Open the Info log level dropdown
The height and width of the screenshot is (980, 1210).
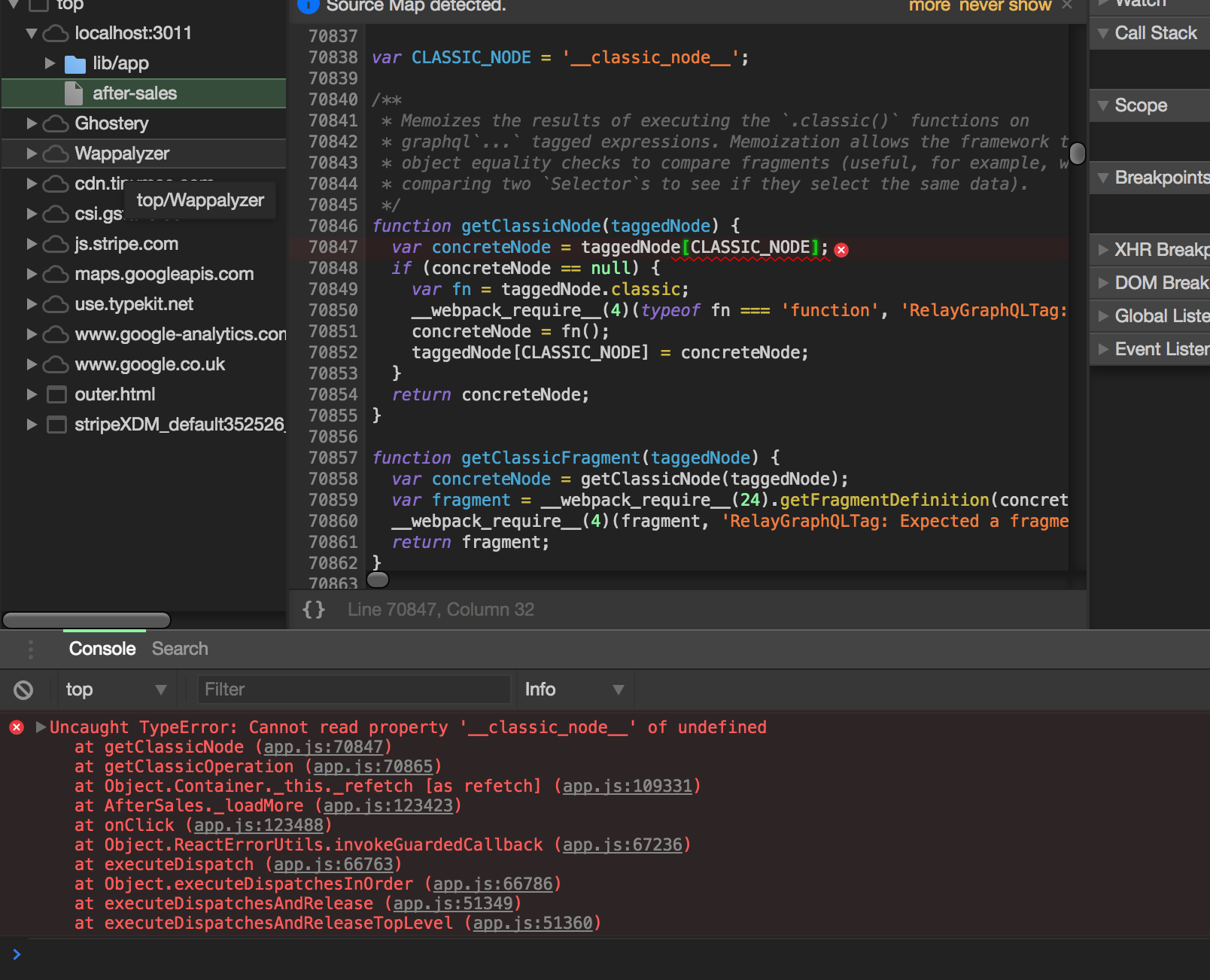[x=575, y=689]
